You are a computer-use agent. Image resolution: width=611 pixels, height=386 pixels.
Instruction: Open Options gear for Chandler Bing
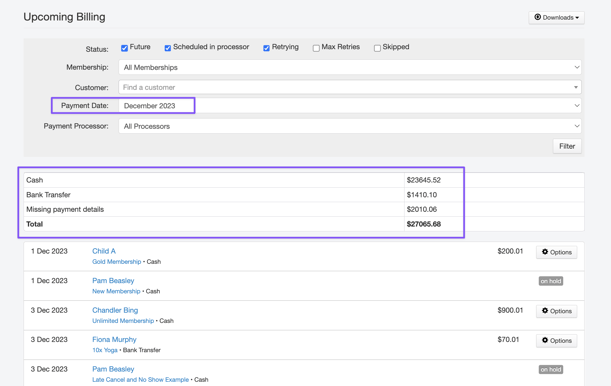point(556,311)
